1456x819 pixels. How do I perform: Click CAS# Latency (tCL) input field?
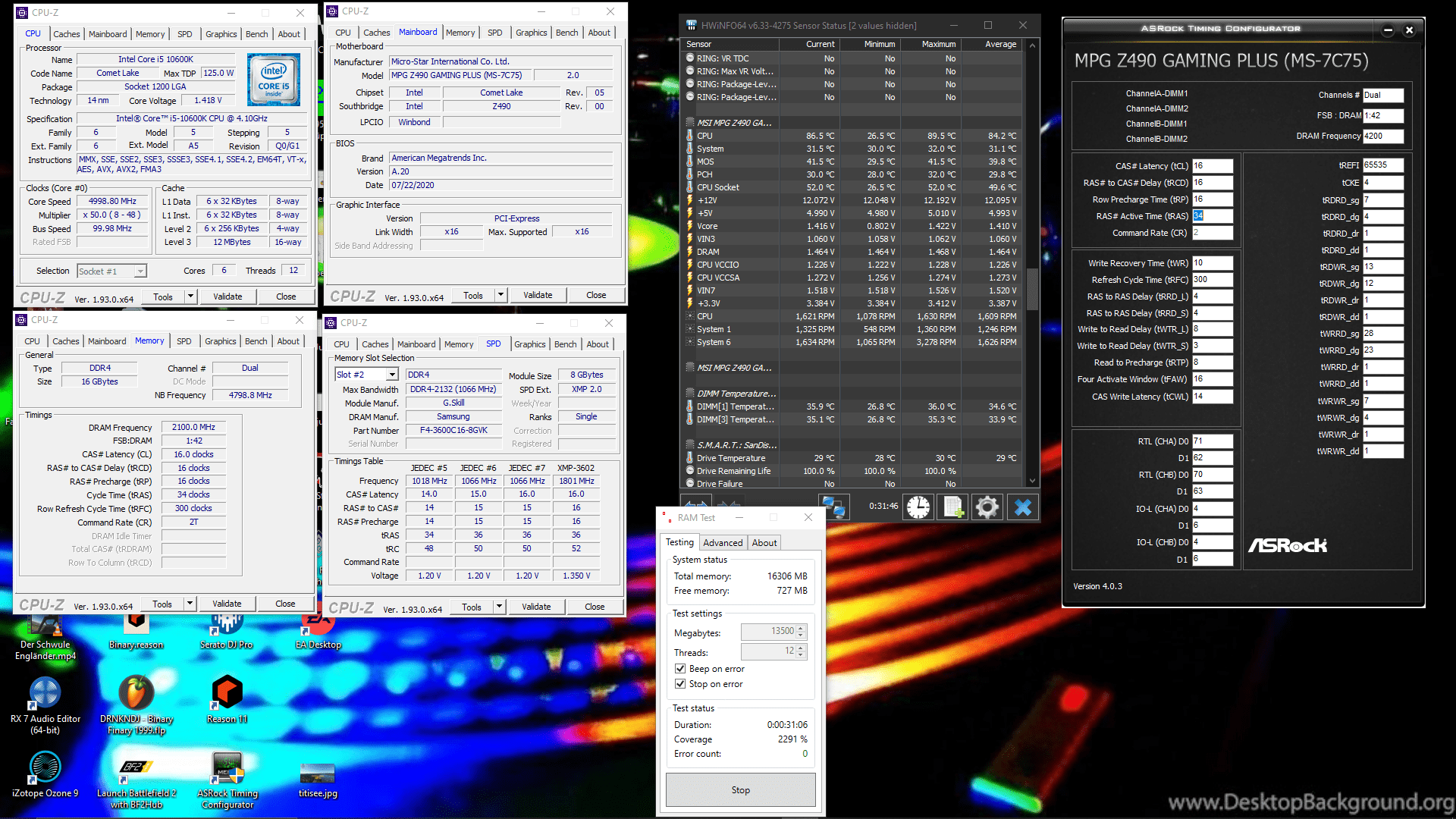tap(1213, 166)
